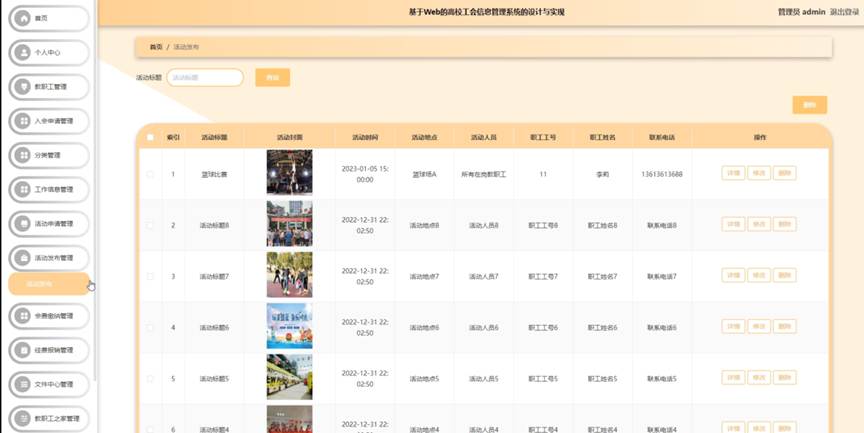Click the person icon beside 个人中心

(23, 52)
